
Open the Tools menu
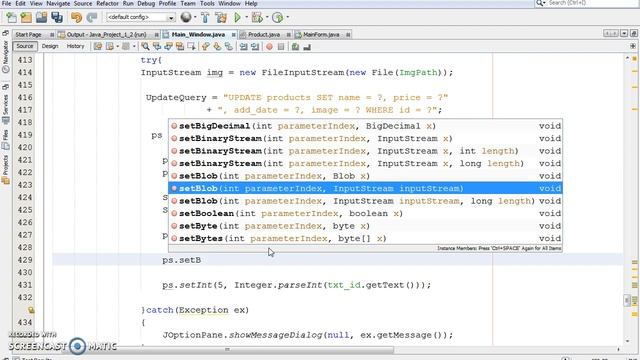coord(207,3)
